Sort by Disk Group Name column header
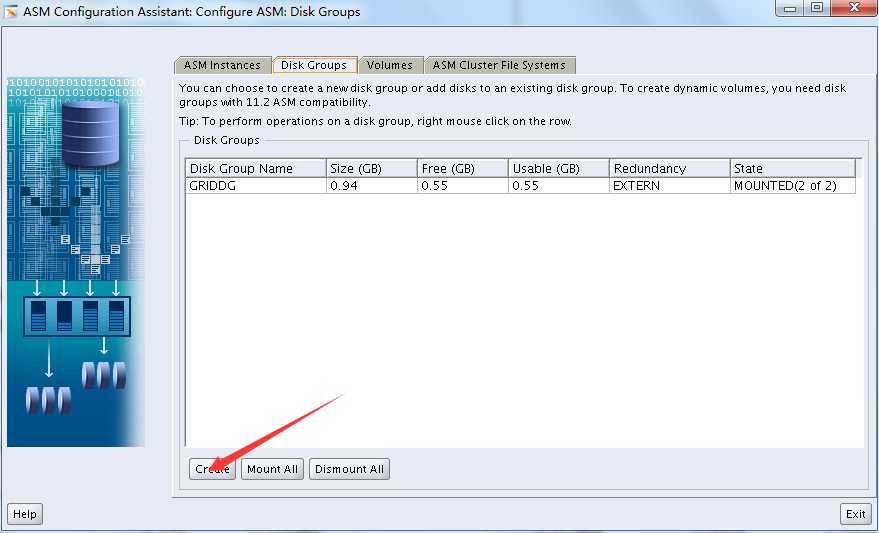The image size is (879, 533). coord(256,169)
